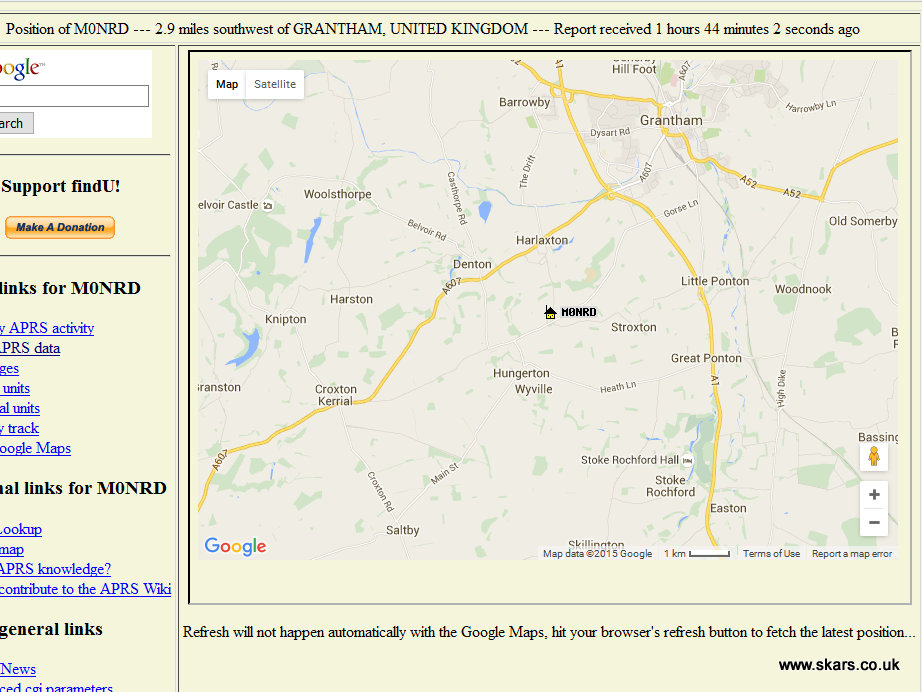
Task: Click the Google logo on the map
Action: [x=235, y=546]
